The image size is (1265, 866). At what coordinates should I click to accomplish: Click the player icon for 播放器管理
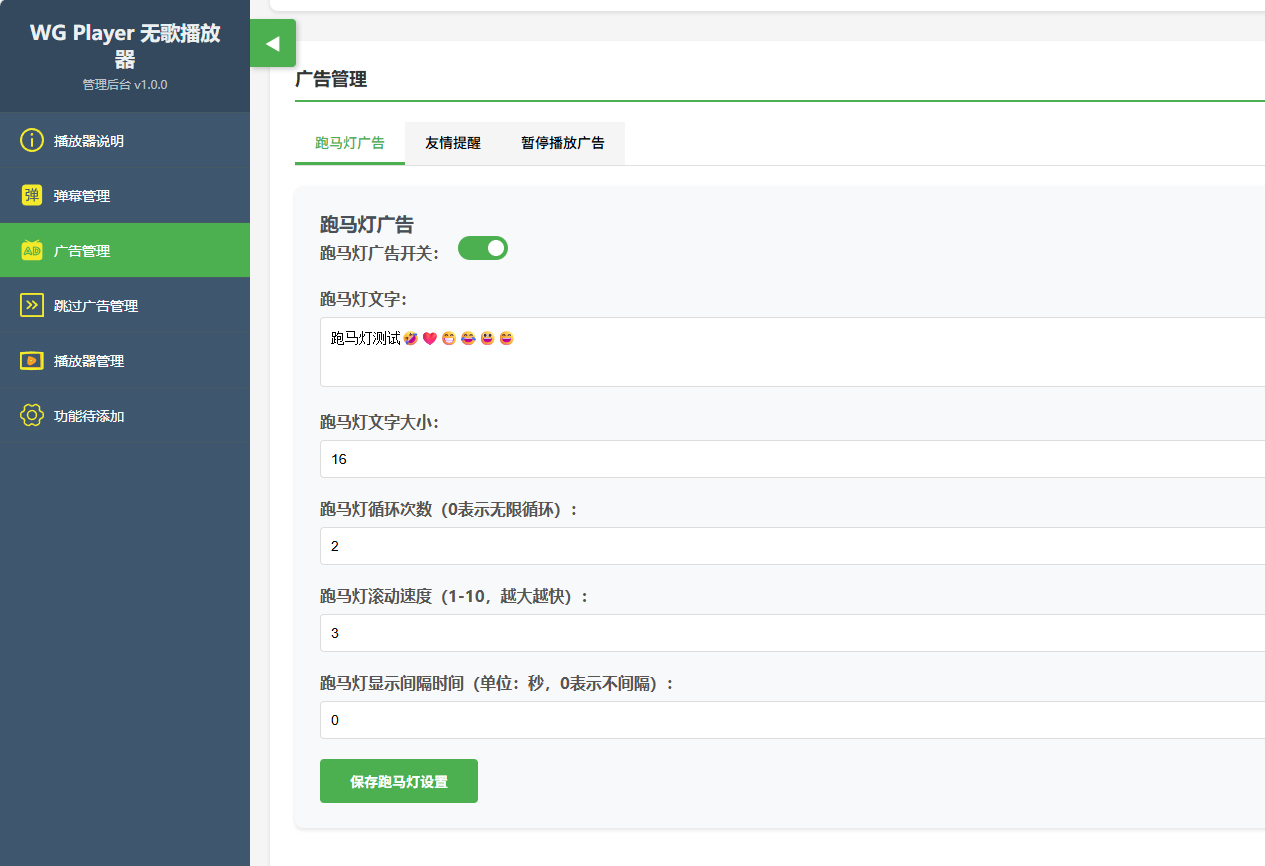32,361
